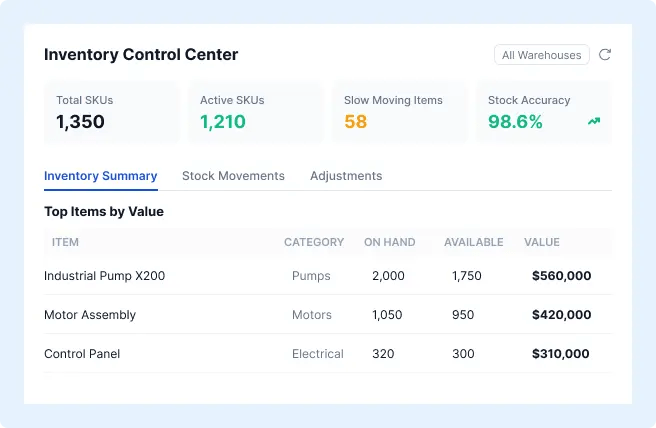The image size is (656, 428).
Task: Sort by the AVAILABLE column header
Action: tap(474, 242)
